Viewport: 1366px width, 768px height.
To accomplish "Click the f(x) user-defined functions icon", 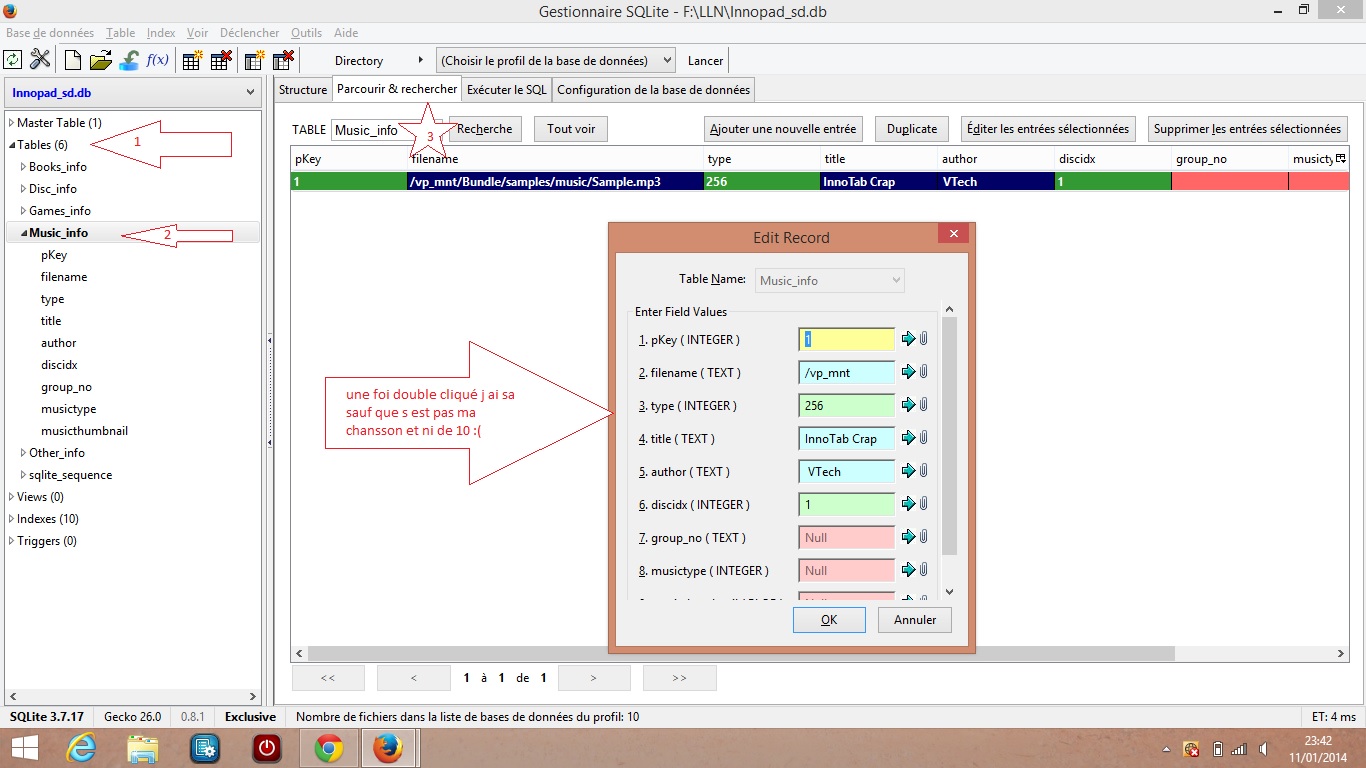I will pyautogui.click(x=157, y=60).
